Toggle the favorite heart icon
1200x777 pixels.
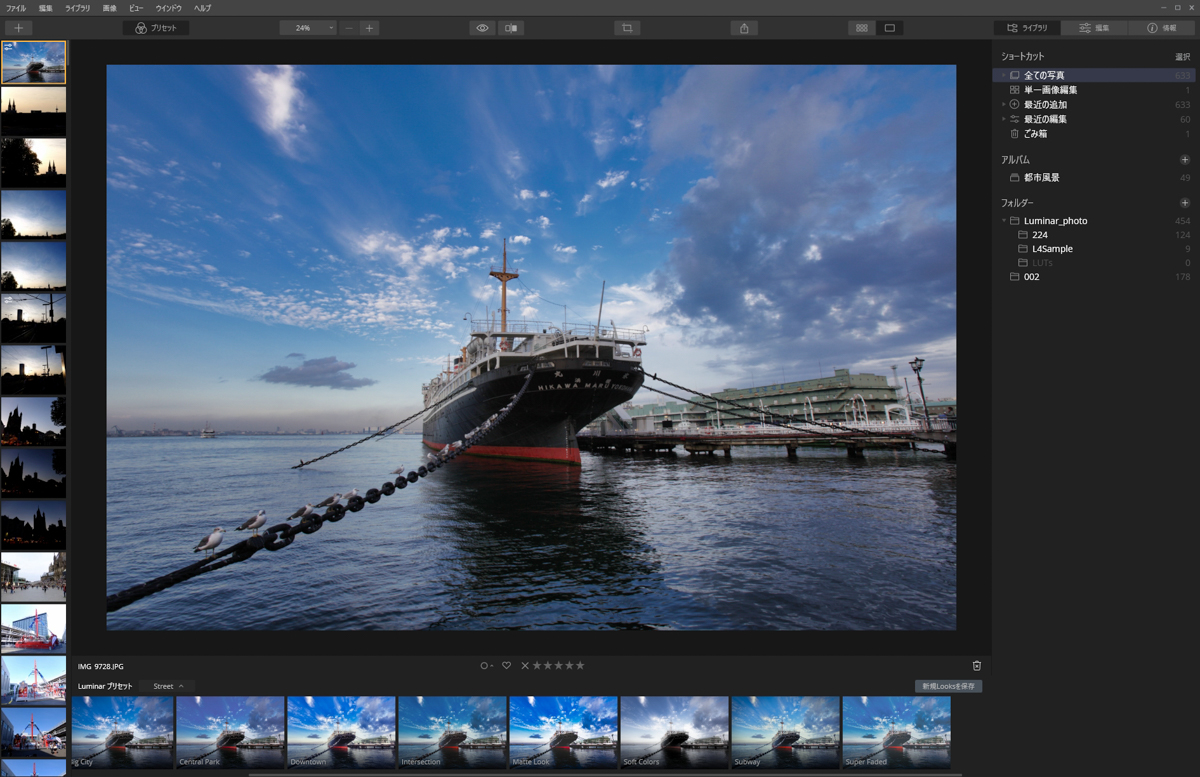click(506, 666)
